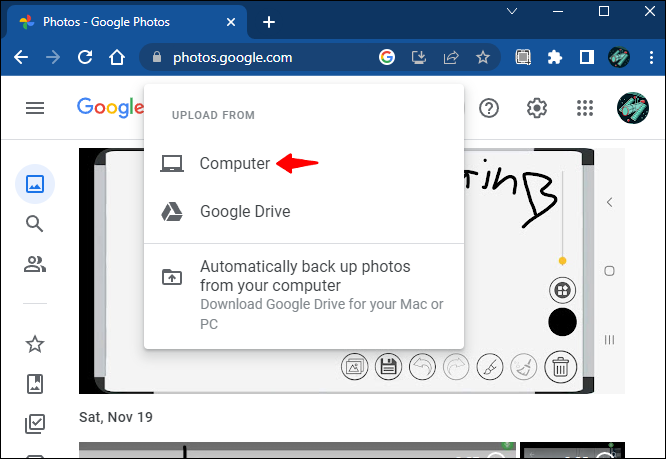Open Automatically back up photos from your computer
666x459 pixels.
click(x=304, y=295)
